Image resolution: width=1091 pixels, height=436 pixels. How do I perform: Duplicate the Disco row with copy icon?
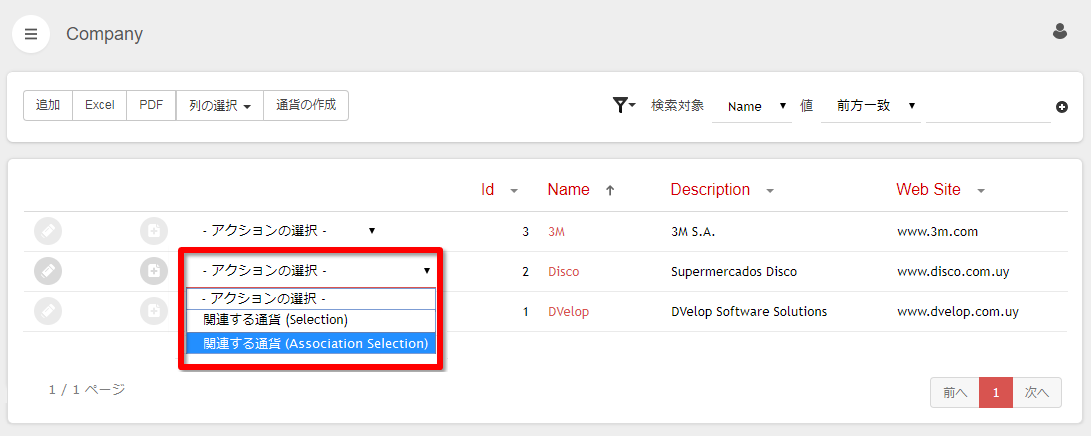click(x=154, y=271)
